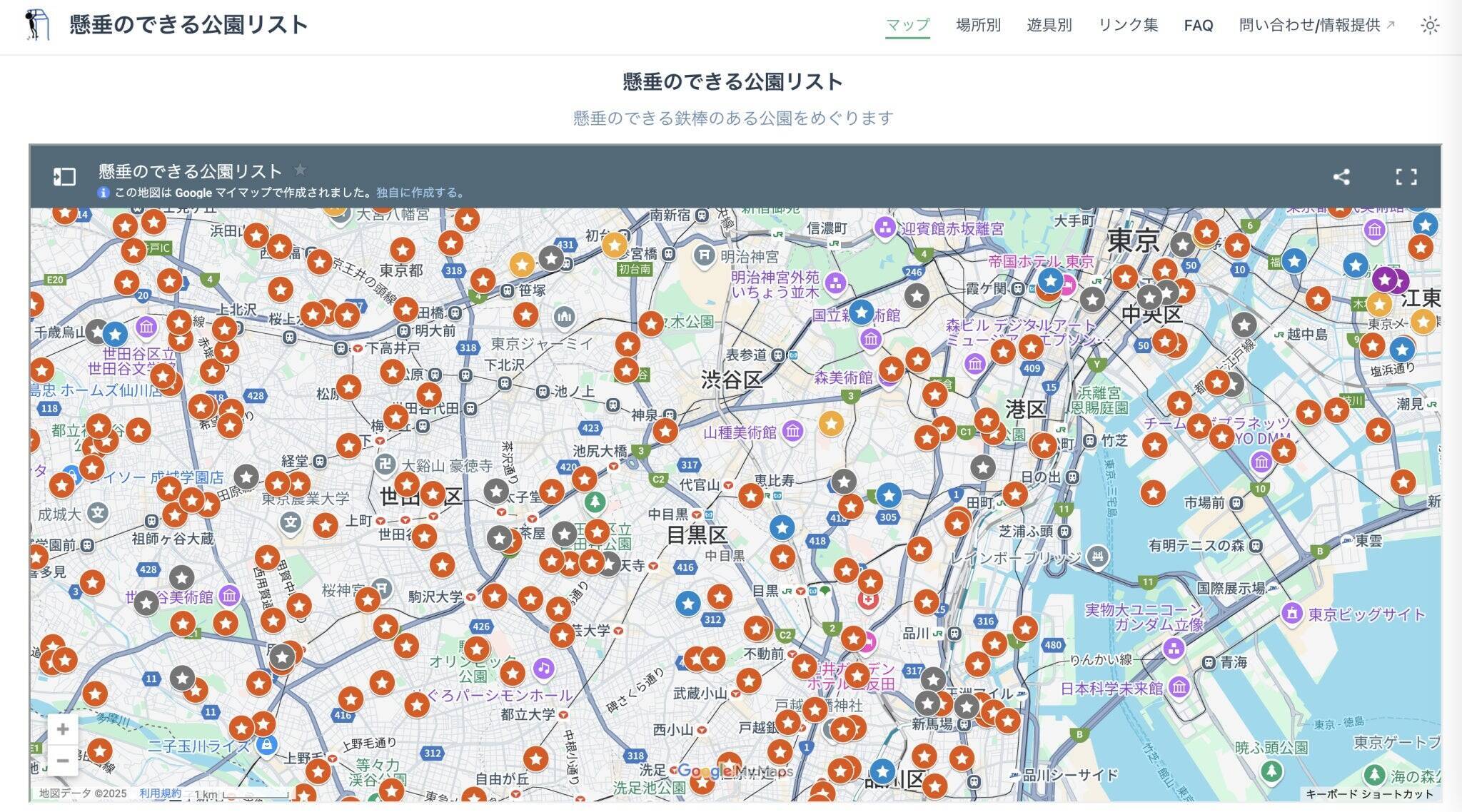Click the 東京ビッグサイト purple marker

(x=1291, y=614)
